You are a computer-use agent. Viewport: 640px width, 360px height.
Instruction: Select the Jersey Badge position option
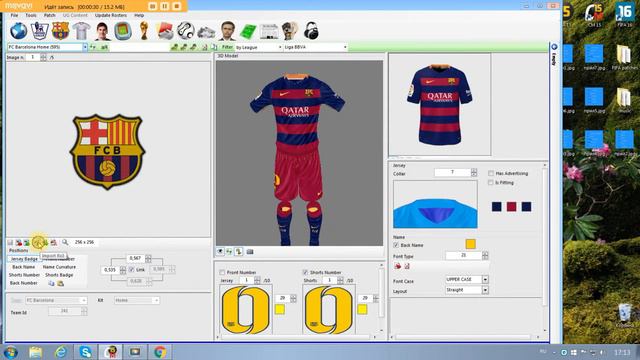pos(24,259)
